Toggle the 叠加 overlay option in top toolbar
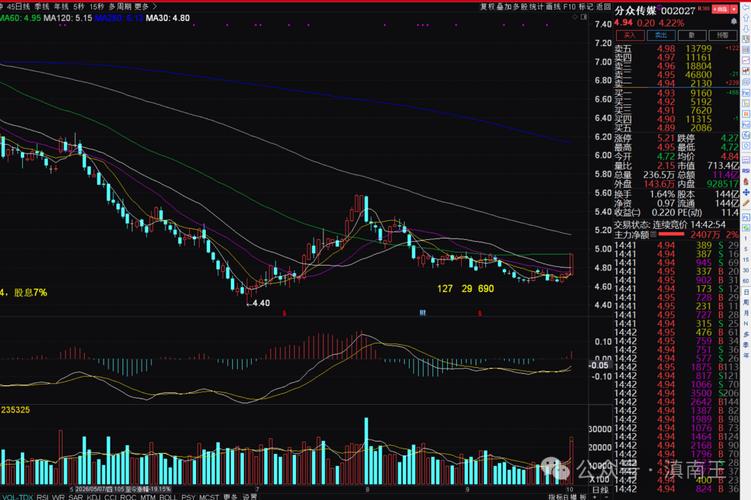Viewport: 751px width, 500px height. (504, 7)
